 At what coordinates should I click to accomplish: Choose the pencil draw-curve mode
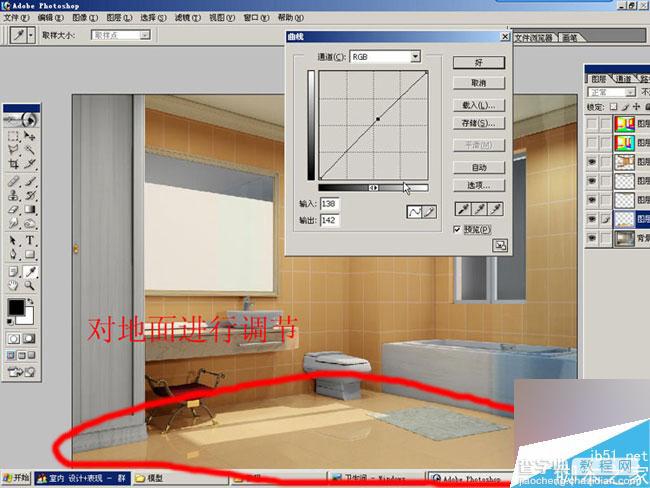[429, 212]
